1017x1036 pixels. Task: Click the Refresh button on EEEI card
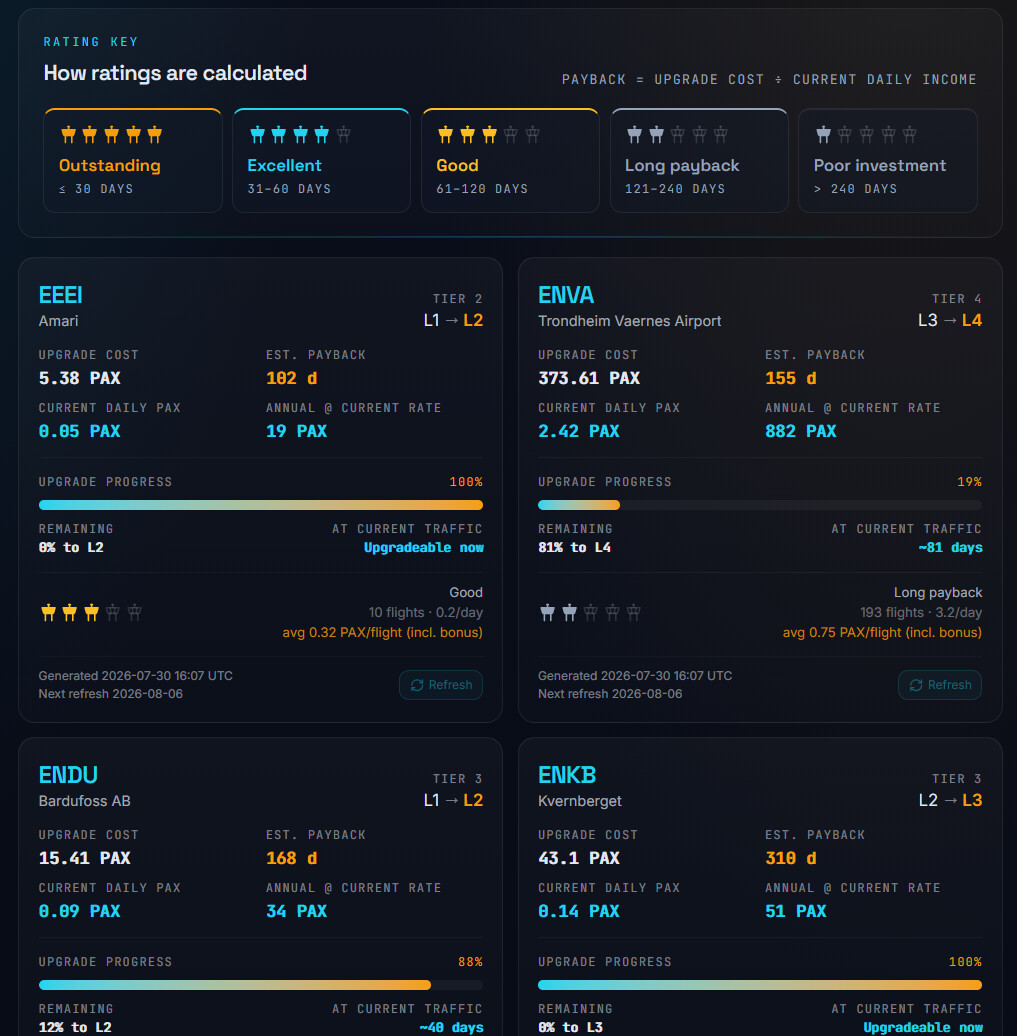coord(441,684)
